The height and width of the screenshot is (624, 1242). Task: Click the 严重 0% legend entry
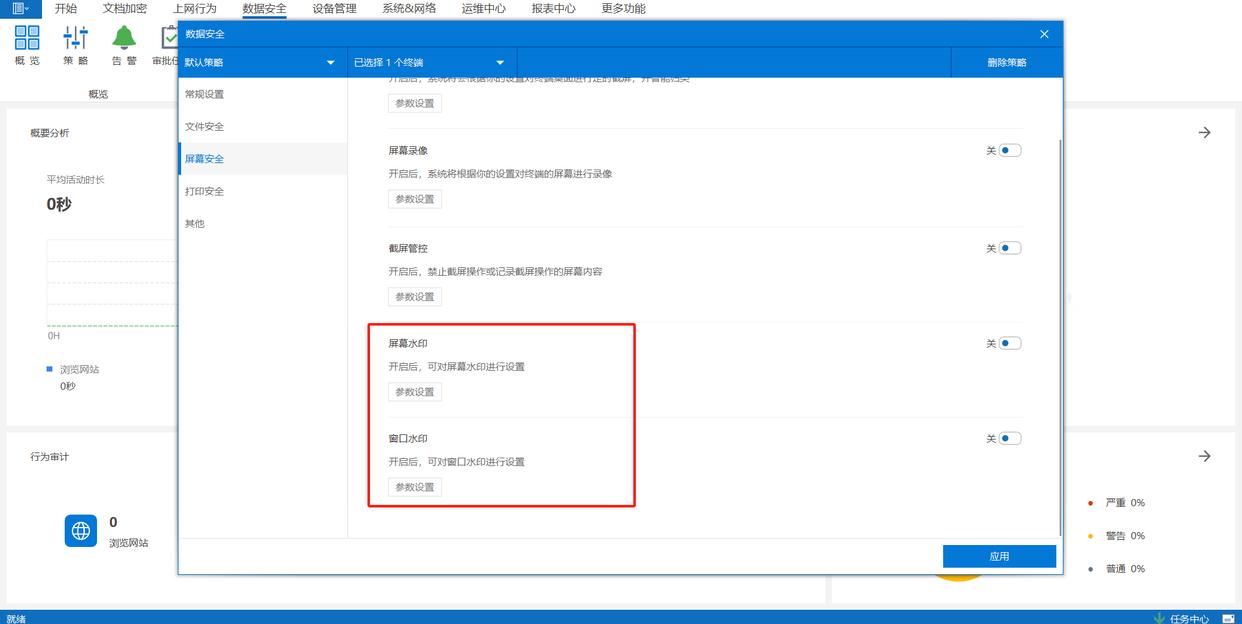pos(1117,503)
